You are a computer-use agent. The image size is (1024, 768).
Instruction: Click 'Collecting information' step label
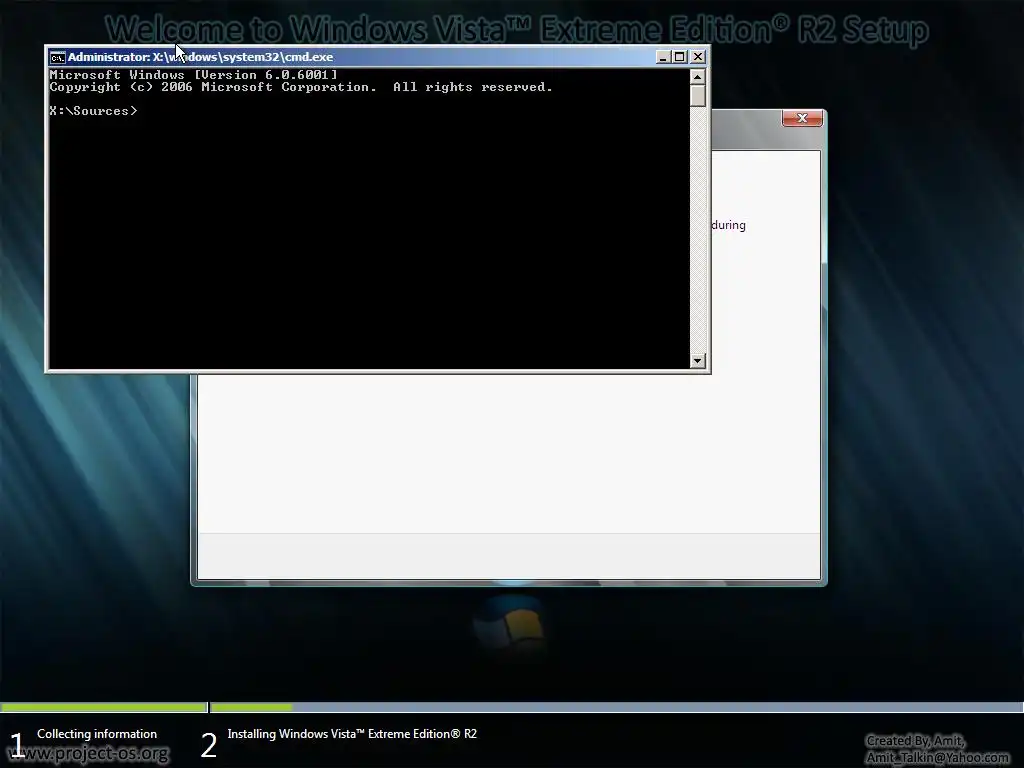click(97, 734)
